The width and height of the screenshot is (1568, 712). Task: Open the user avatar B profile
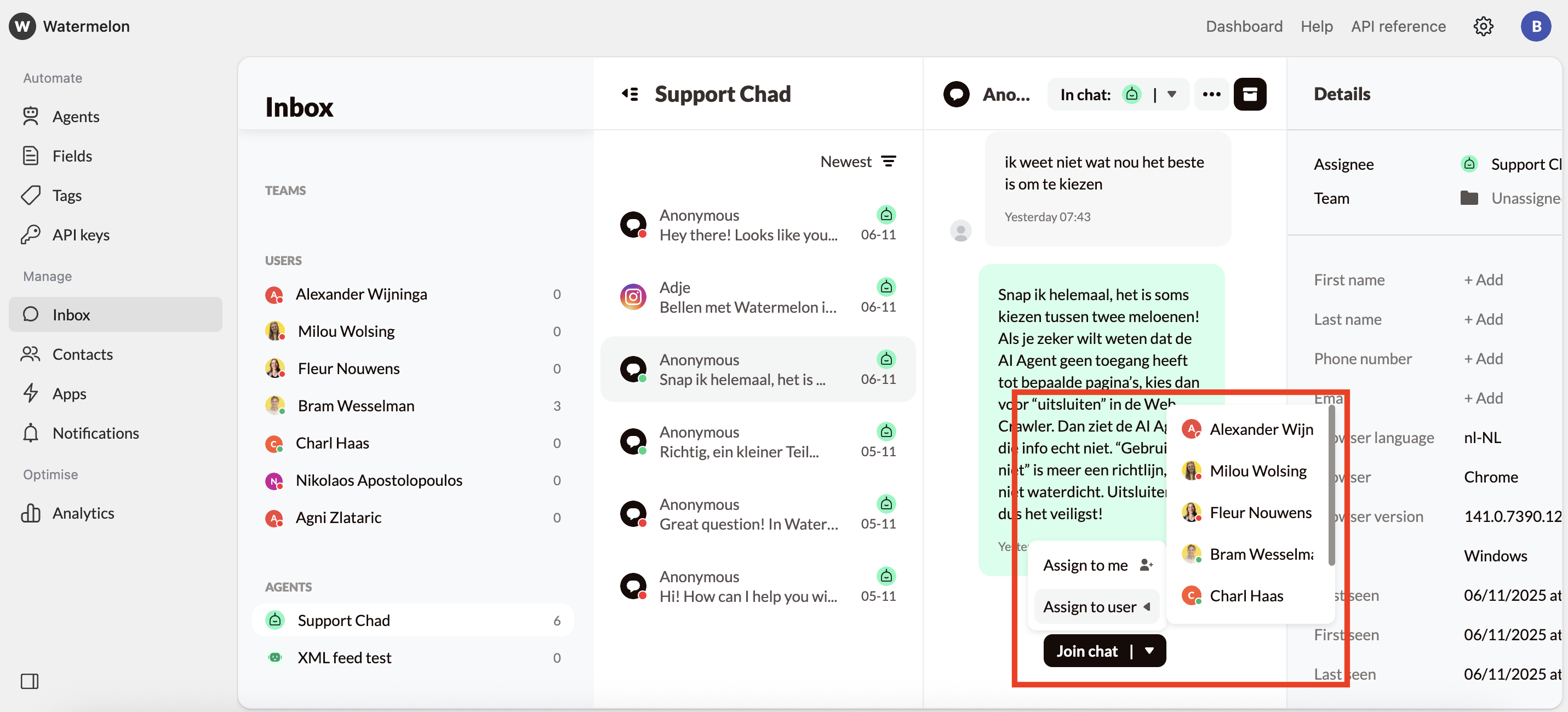coord(1535,26)
